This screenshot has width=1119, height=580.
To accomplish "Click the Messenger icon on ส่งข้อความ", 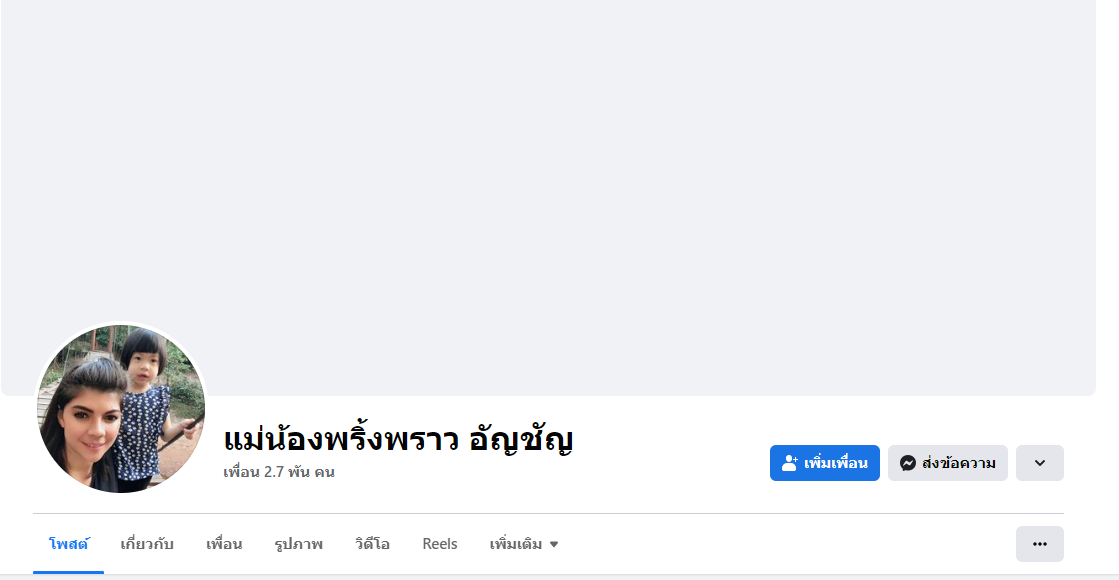I will [x=908, y=463].
